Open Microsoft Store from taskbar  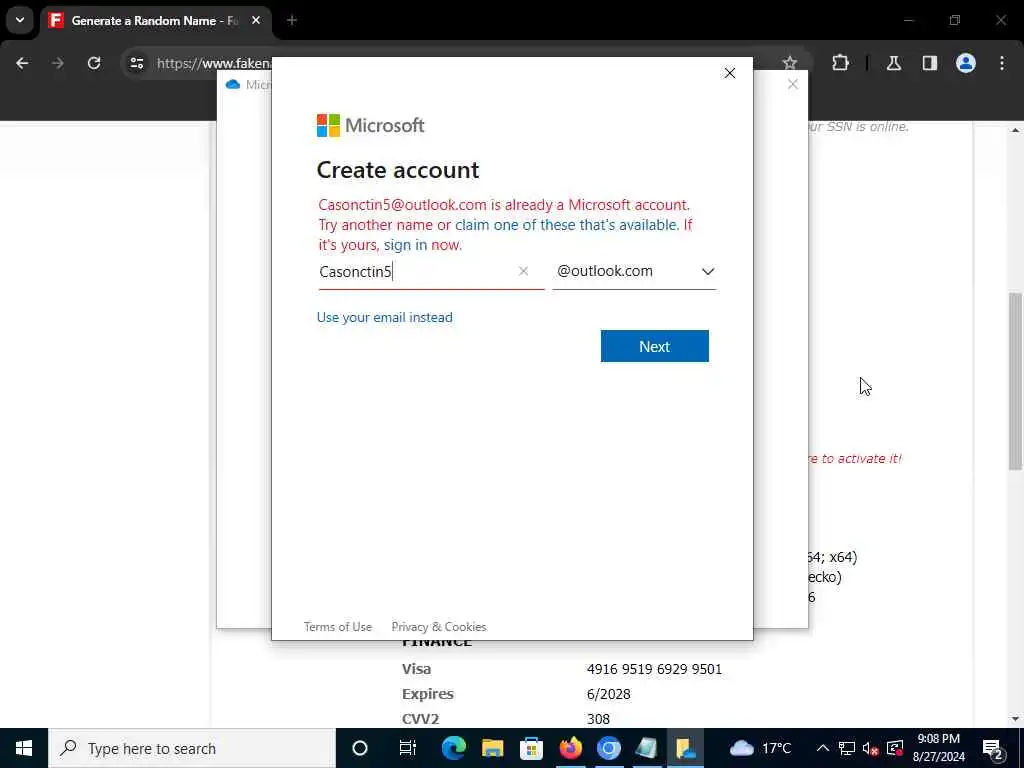(531, 748)
